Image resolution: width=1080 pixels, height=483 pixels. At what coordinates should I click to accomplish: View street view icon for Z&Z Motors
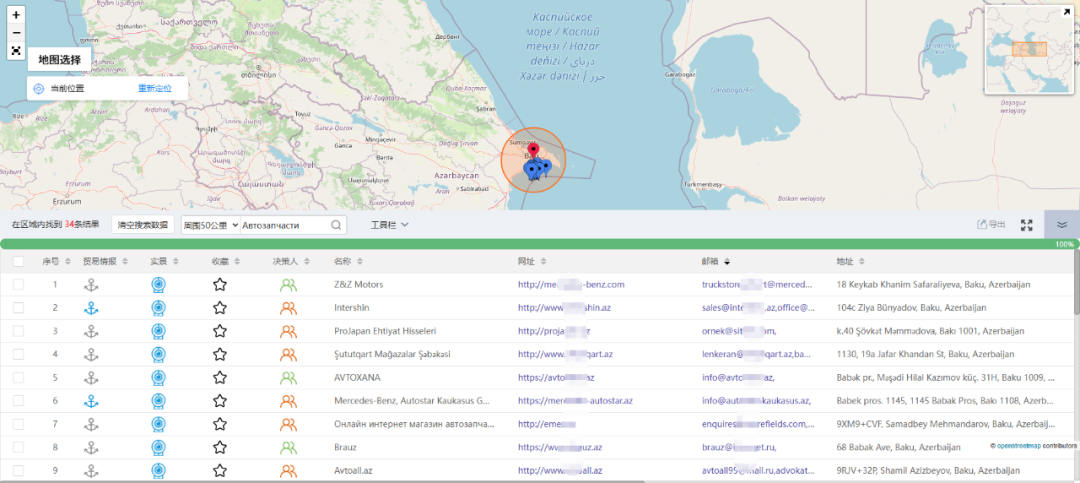(158, 285)
